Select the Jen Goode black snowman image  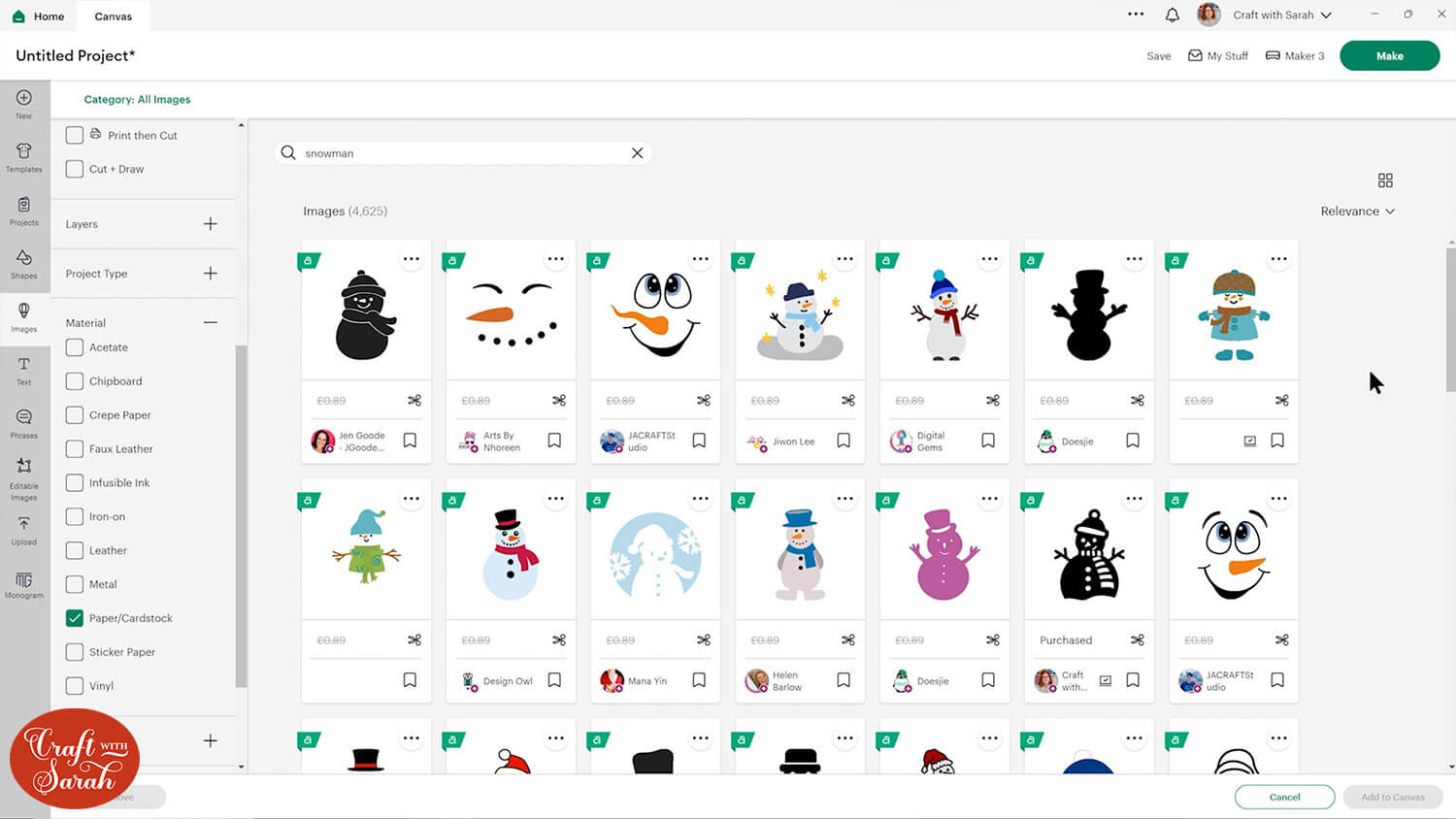366,314
